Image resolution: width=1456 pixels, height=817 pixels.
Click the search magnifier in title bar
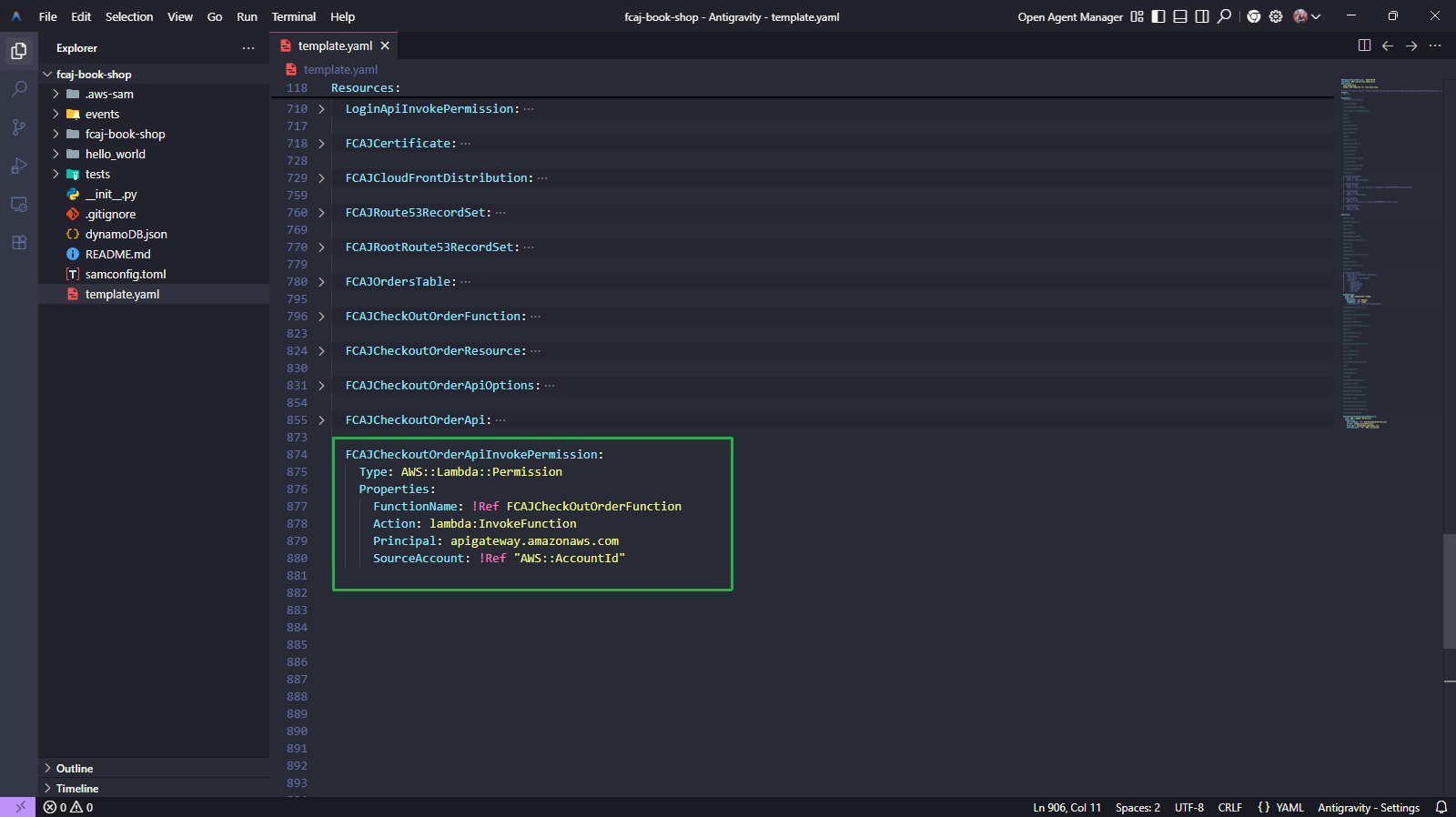[1224, 16]
